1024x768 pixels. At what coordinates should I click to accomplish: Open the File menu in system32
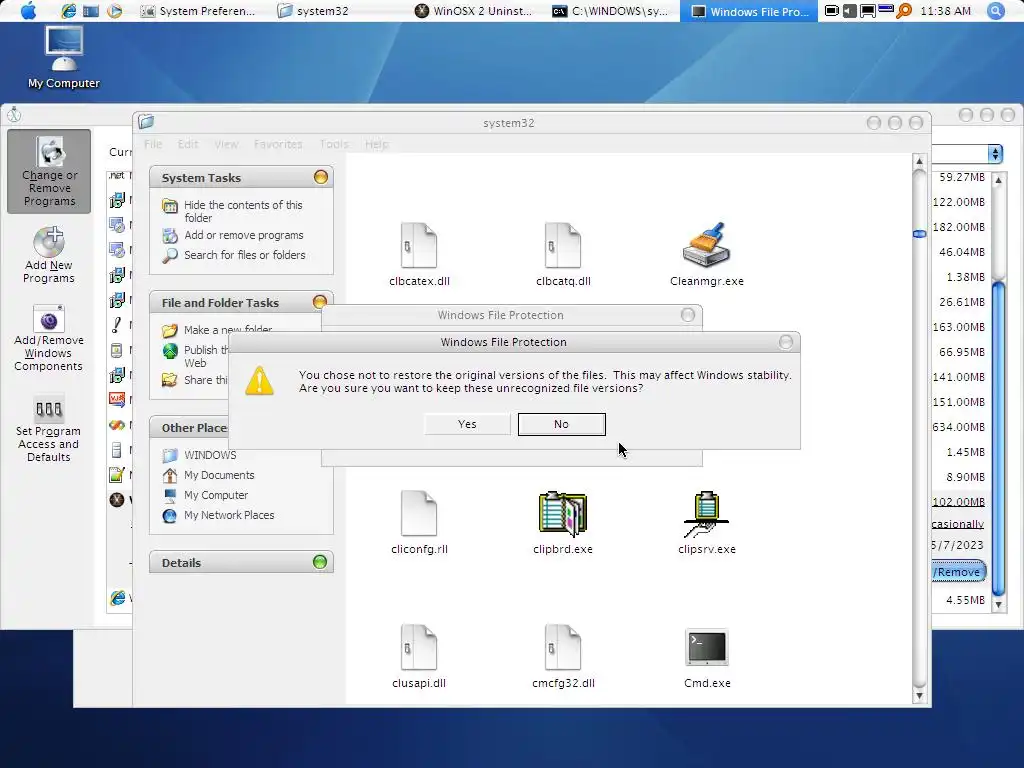click(153, 144)
